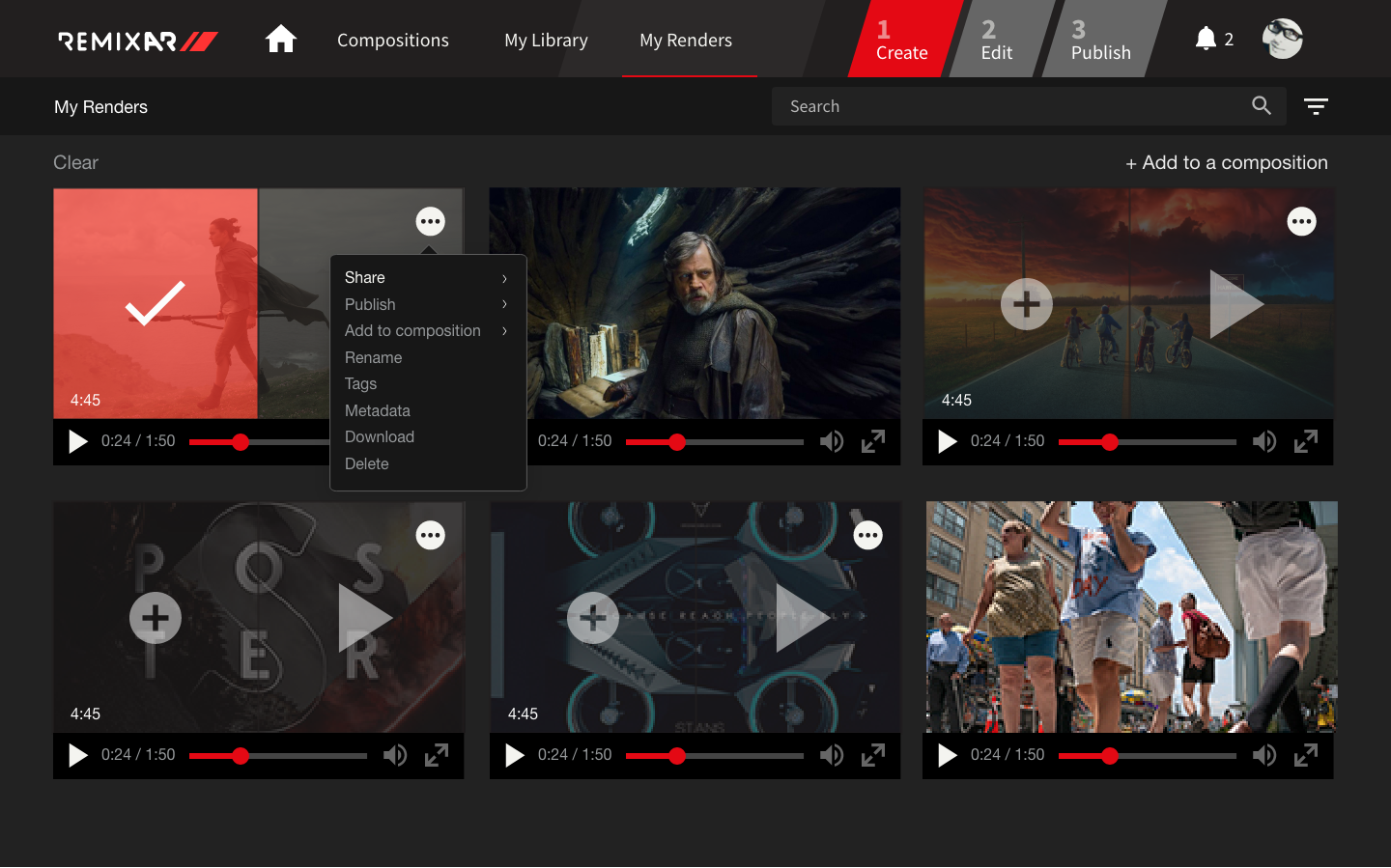Click the Clear link
The image size is (1391, 868).
click(x=75, y=162)
